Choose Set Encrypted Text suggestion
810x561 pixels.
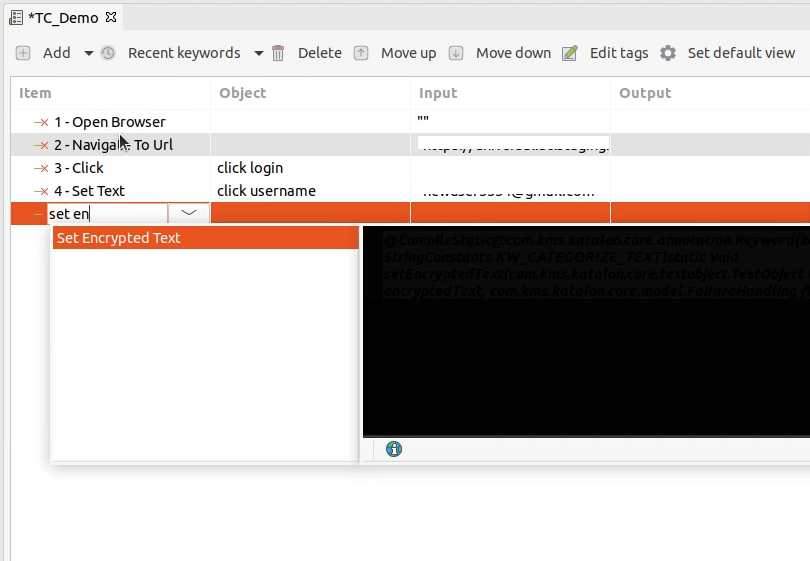(x=206, y=238)
